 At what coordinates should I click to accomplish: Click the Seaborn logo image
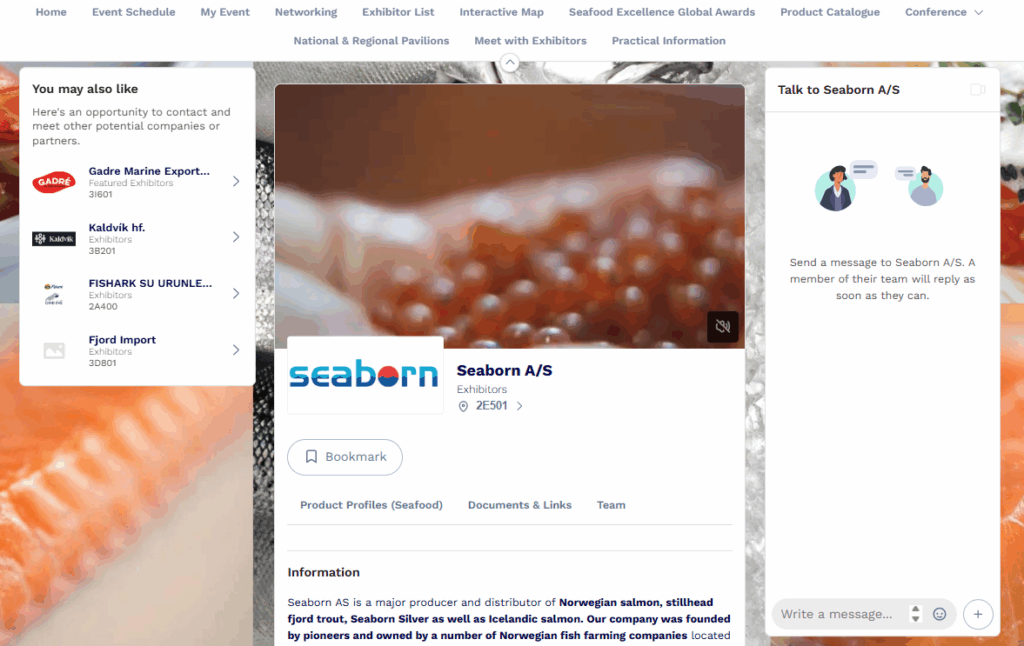(365, 375)
